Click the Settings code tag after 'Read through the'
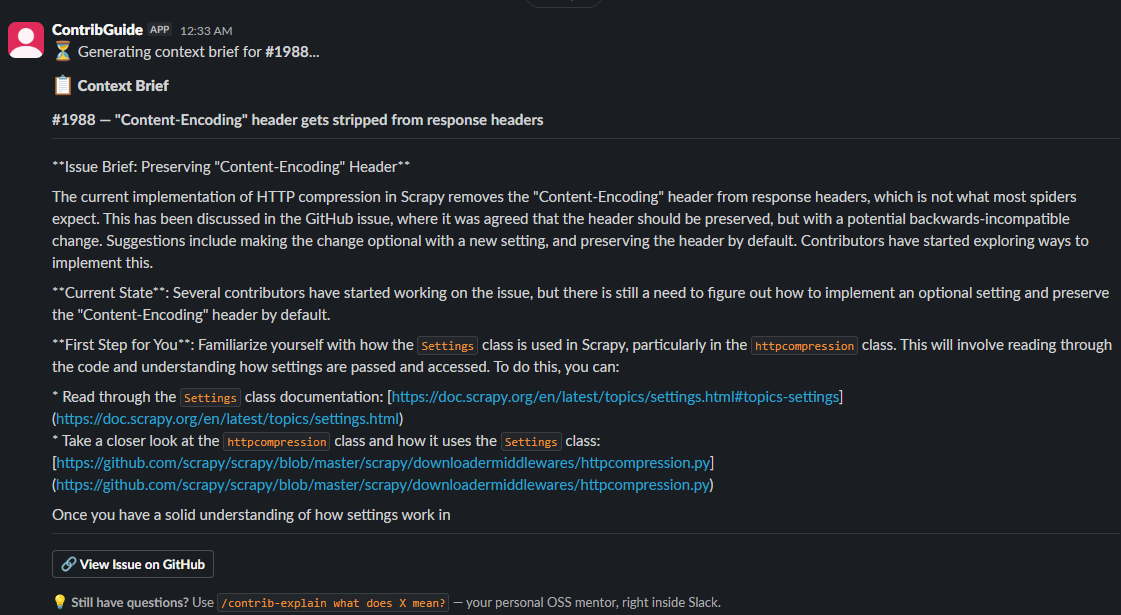This screenshot has height=615, width=1121. pyautogui.click(x=210, y=398)
